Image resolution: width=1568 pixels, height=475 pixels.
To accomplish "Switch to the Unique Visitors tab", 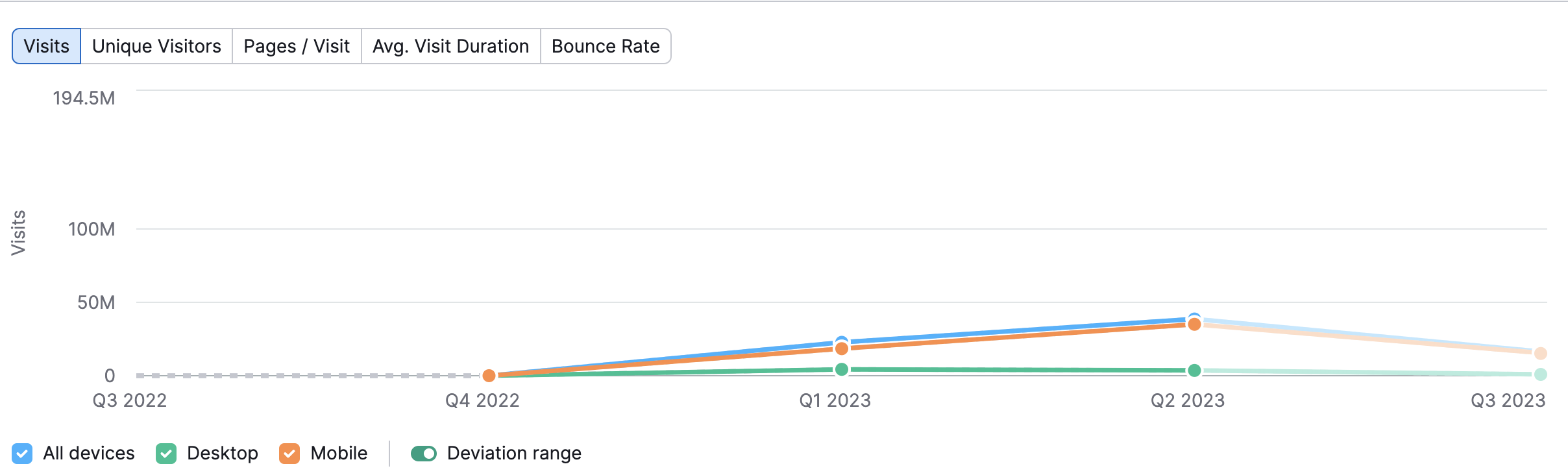I will tap(156, 46).
